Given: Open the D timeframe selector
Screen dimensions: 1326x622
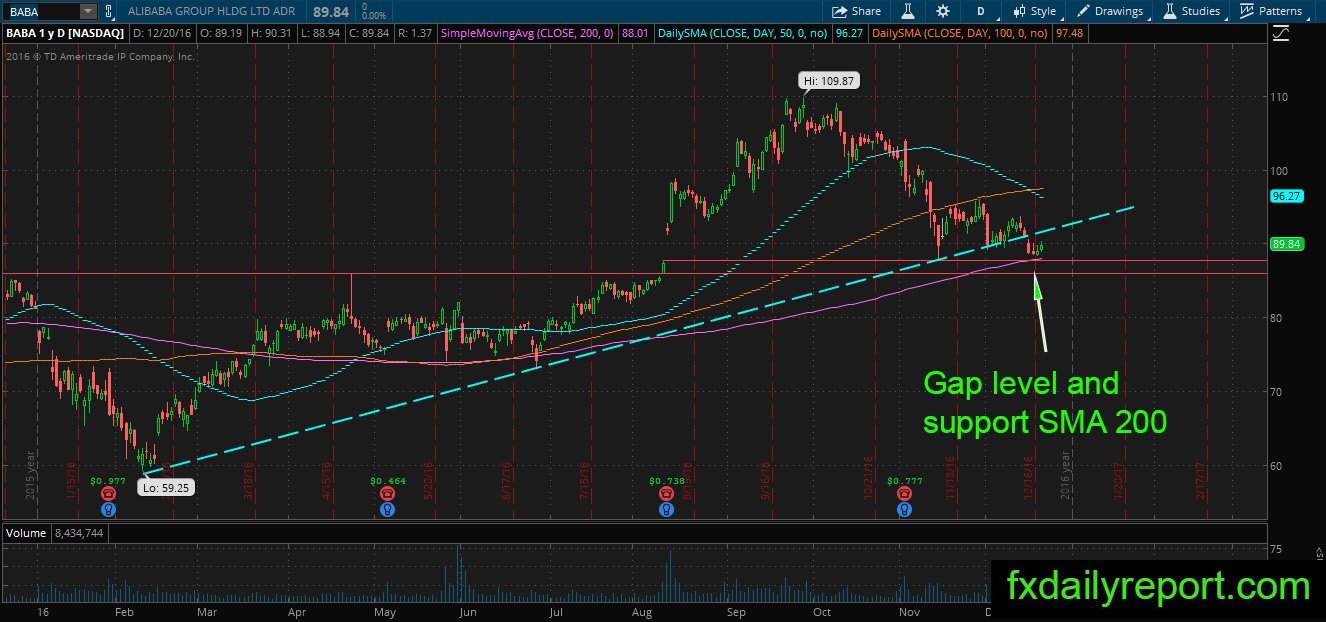Looking at the screenshot, I should [981, 11].
